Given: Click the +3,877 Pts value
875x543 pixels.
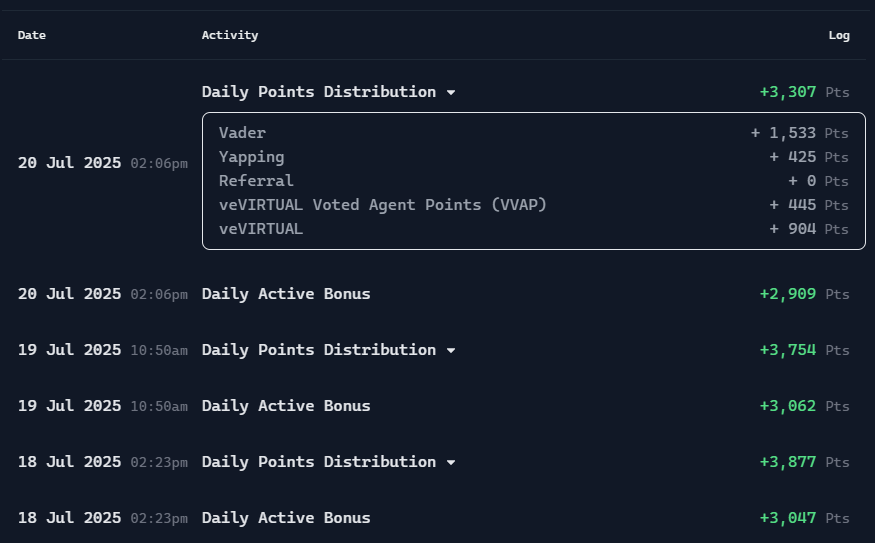Looking at the screenshot, I should click(x=804, y=462).
